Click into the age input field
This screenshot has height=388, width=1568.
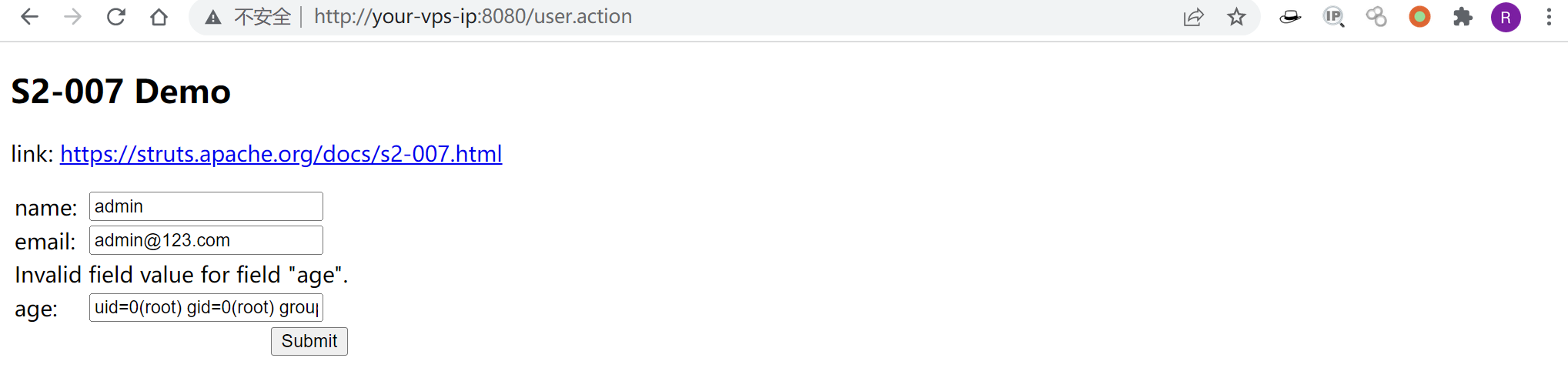pyautogui.click(x=206, y=307)
